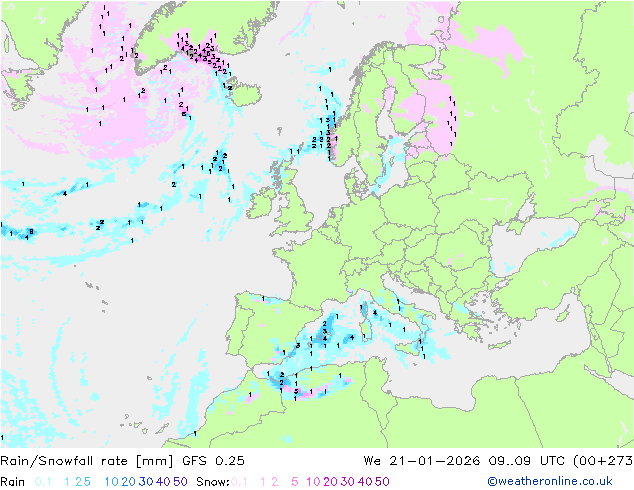The image size is (634, 490).
Task: Pick the Snow legend value 5
Action: pos(295,482)
